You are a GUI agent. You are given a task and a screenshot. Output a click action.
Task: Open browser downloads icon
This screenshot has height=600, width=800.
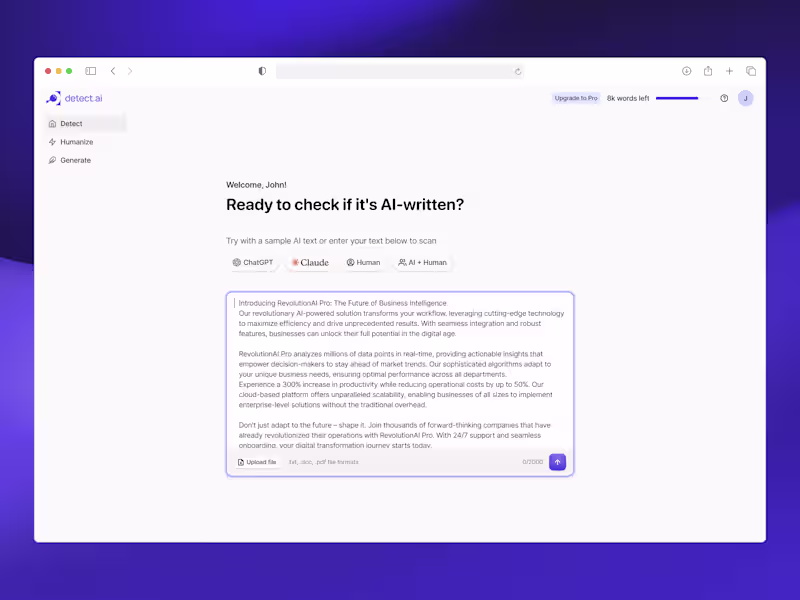[x=687, y=71]
